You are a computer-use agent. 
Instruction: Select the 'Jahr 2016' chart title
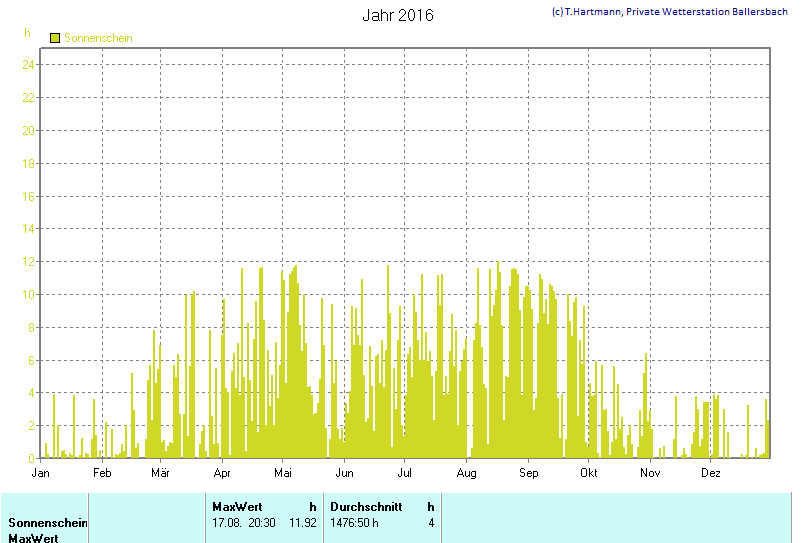pos(397,16)
